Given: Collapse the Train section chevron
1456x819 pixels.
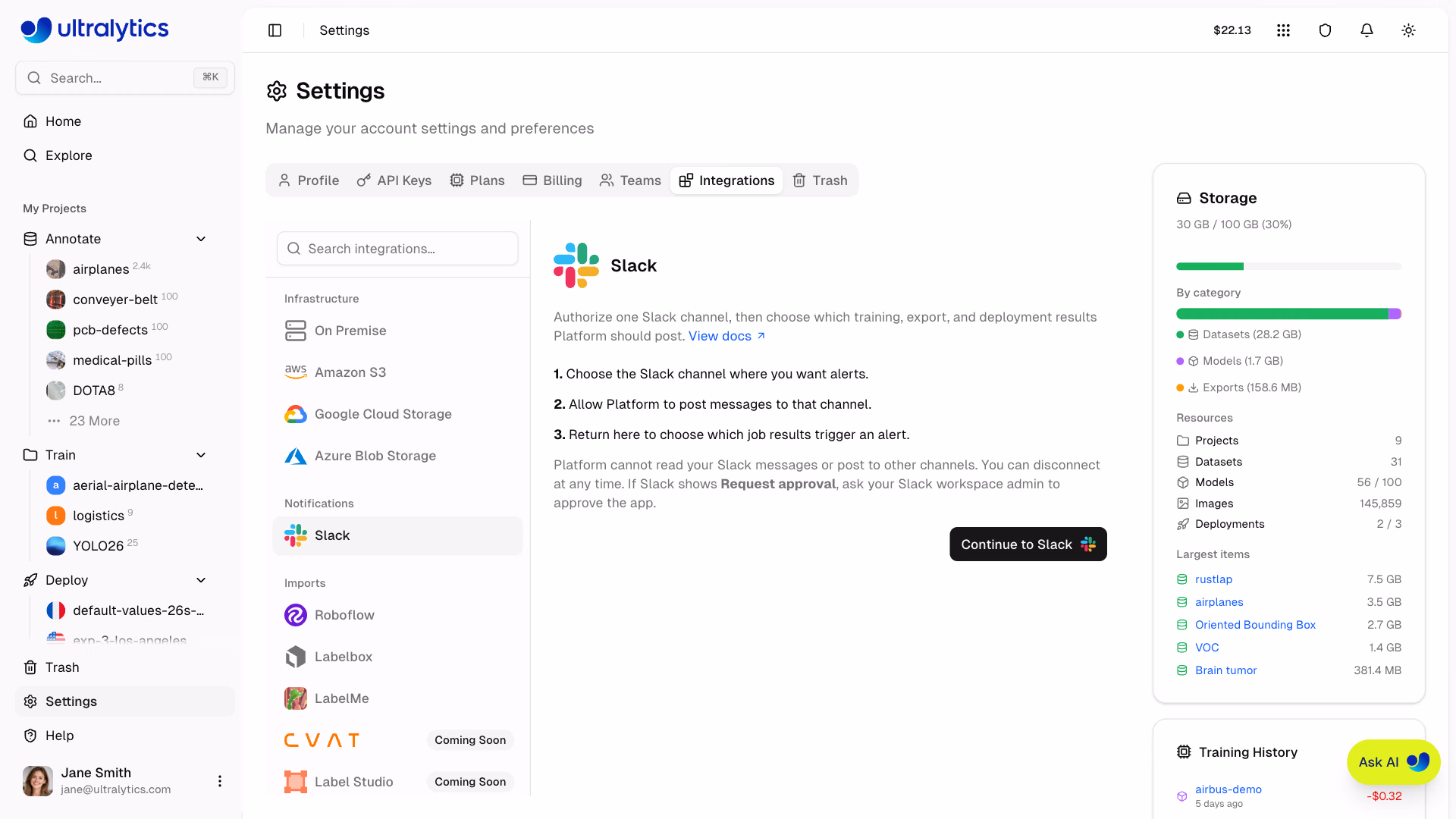Looking at the screenshot, I should point(201,455).
